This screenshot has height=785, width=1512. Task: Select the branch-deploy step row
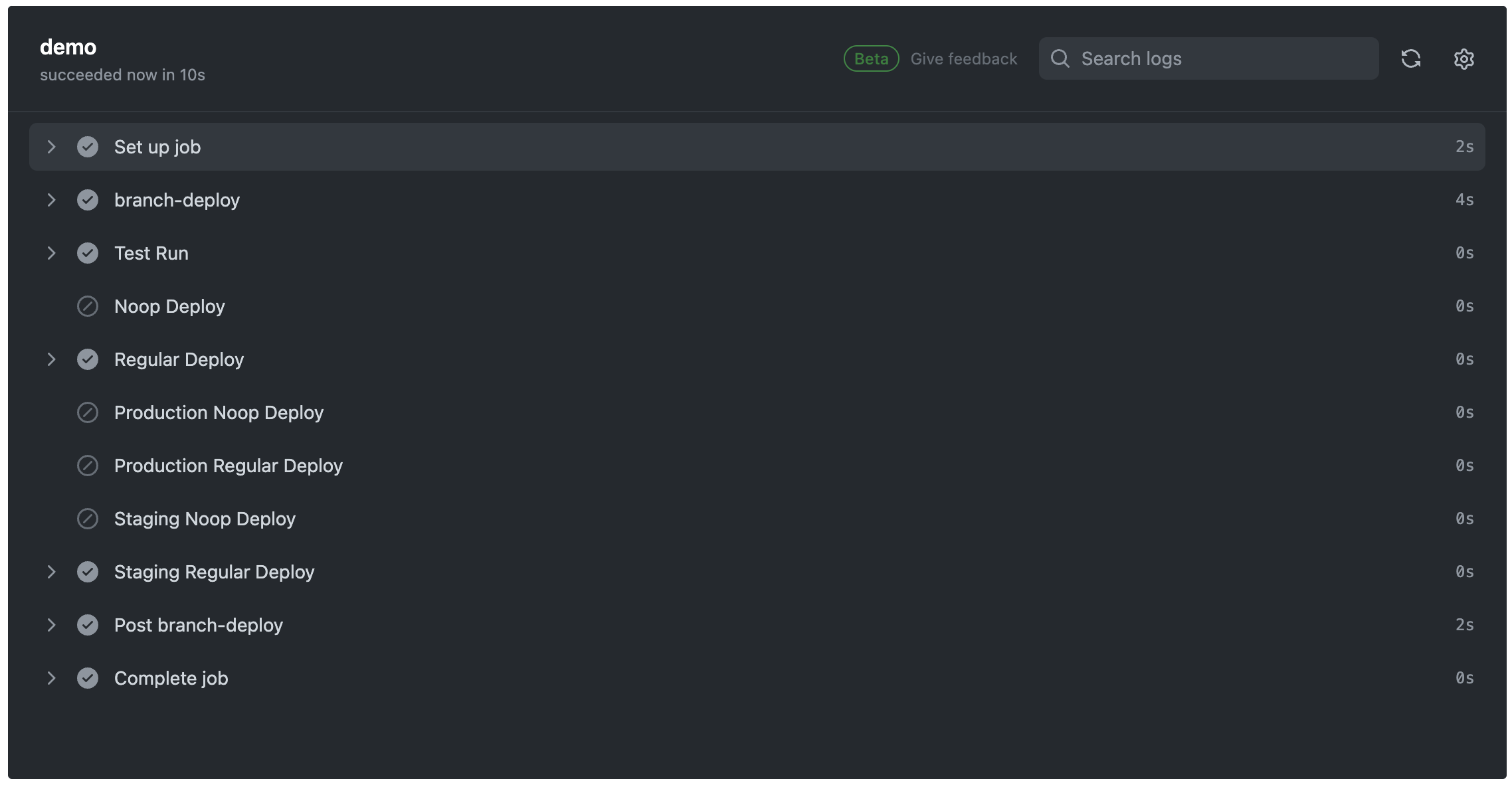pyautogui.click(x=465, y=200)
